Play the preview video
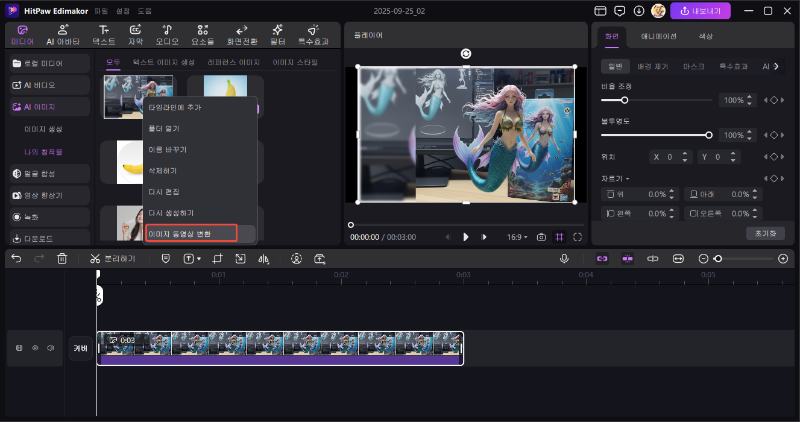The width and height of the screenshot is (800, 422). pyautogui.click(x=465, y=237)
